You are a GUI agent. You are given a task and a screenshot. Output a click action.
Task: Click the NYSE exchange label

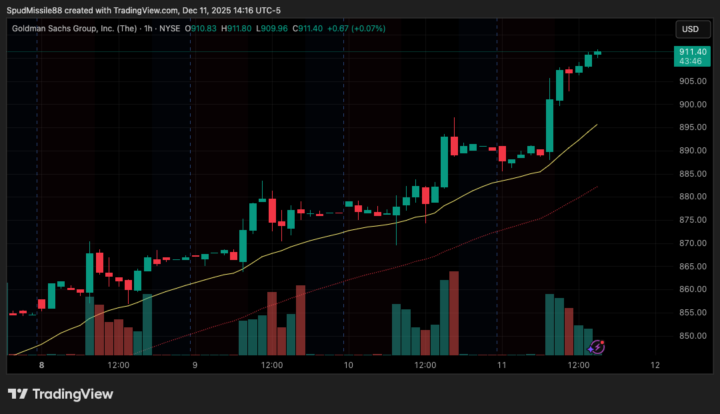(169, 28)
